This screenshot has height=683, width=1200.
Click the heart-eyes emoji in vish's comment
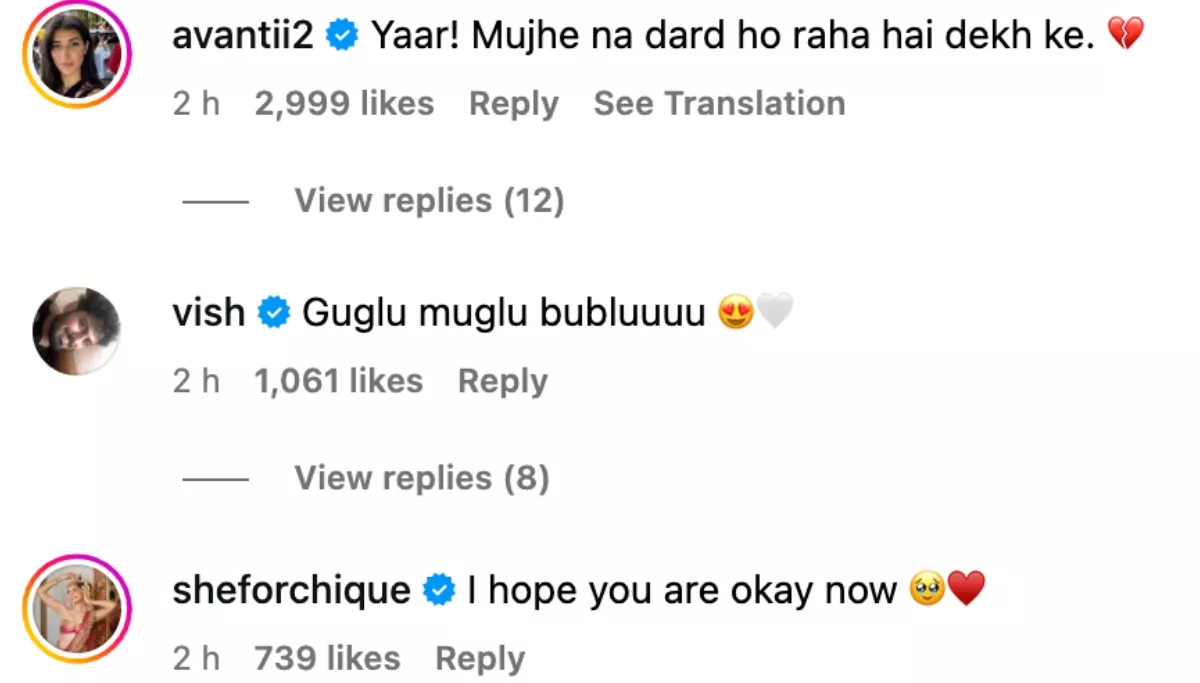(736, 314)
